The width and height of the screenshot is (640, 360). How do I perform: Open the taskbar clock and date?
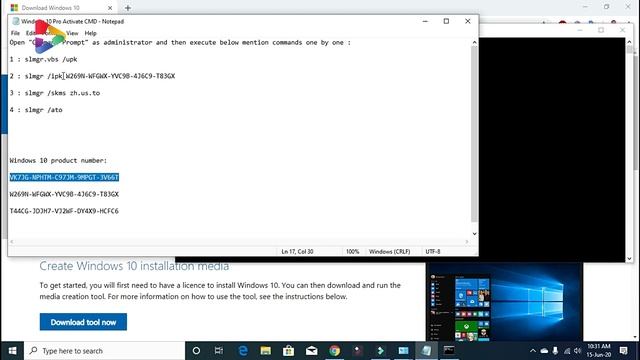[599, 351]
